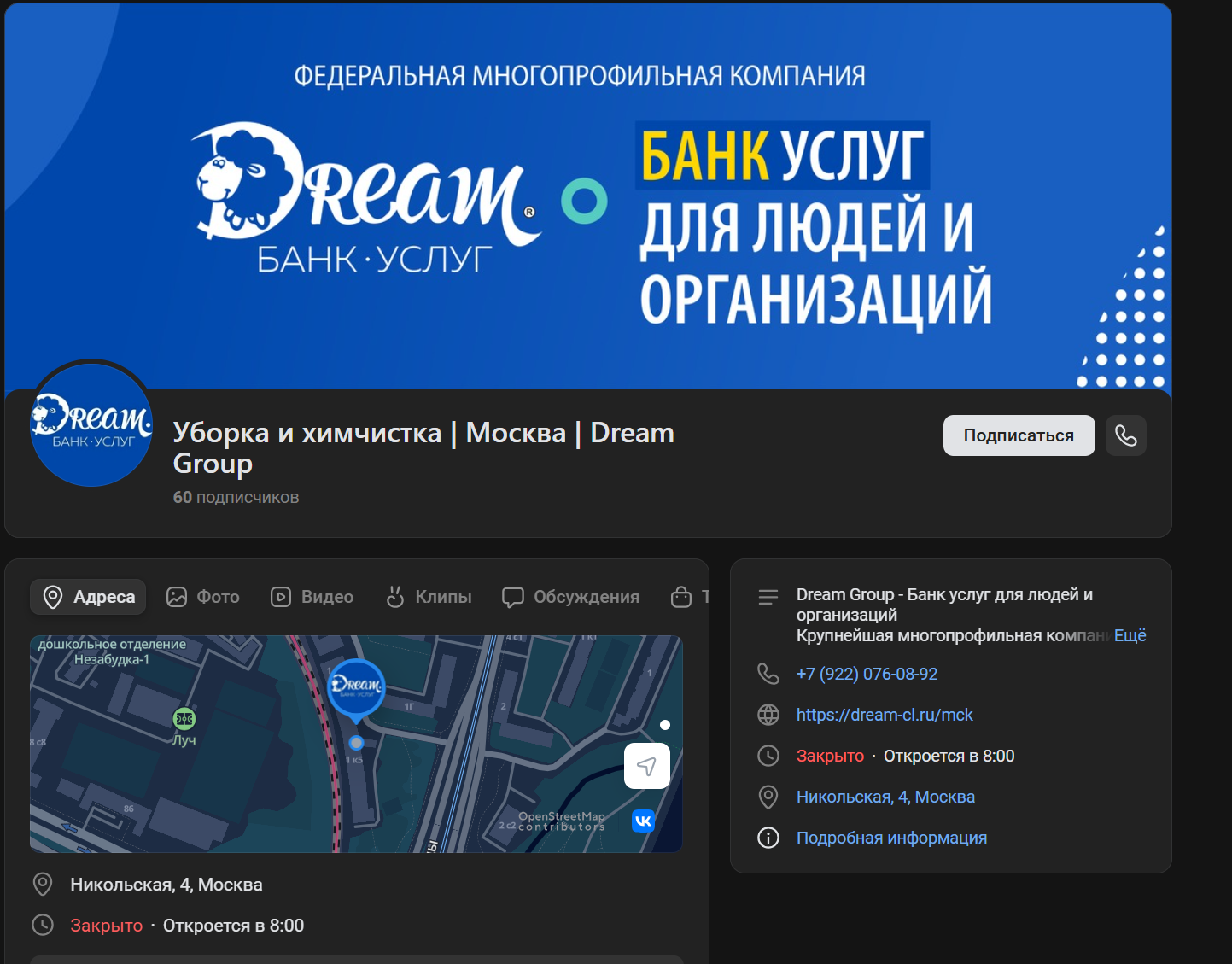Click Закрыто status below the map
This screenshot has height=964, width=1232.
tap(106, 926)
